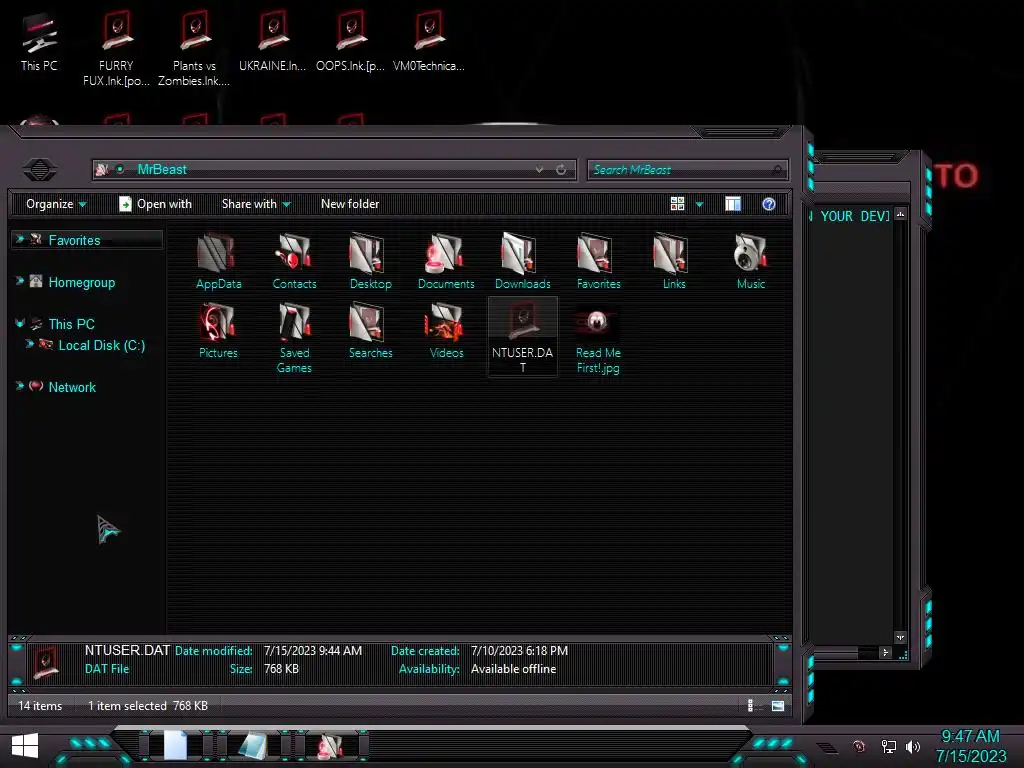Select VM0Technica desktop shortcut

tap(428, 41)
